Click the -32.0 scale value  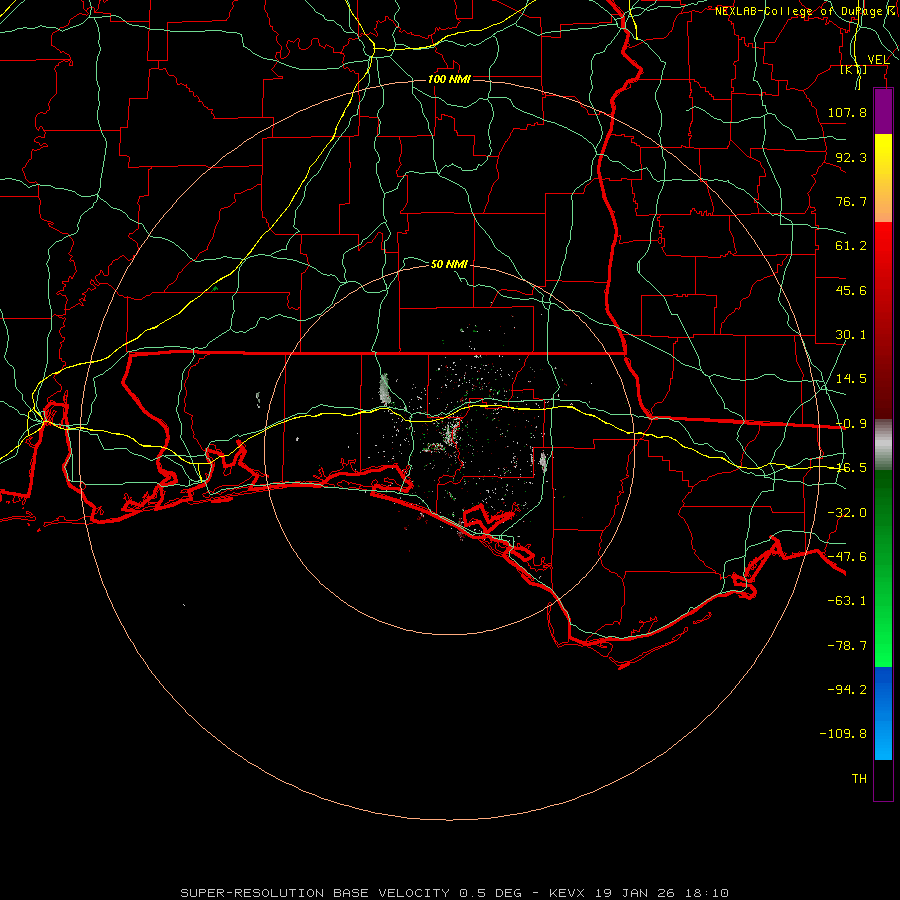click(847, 513)
